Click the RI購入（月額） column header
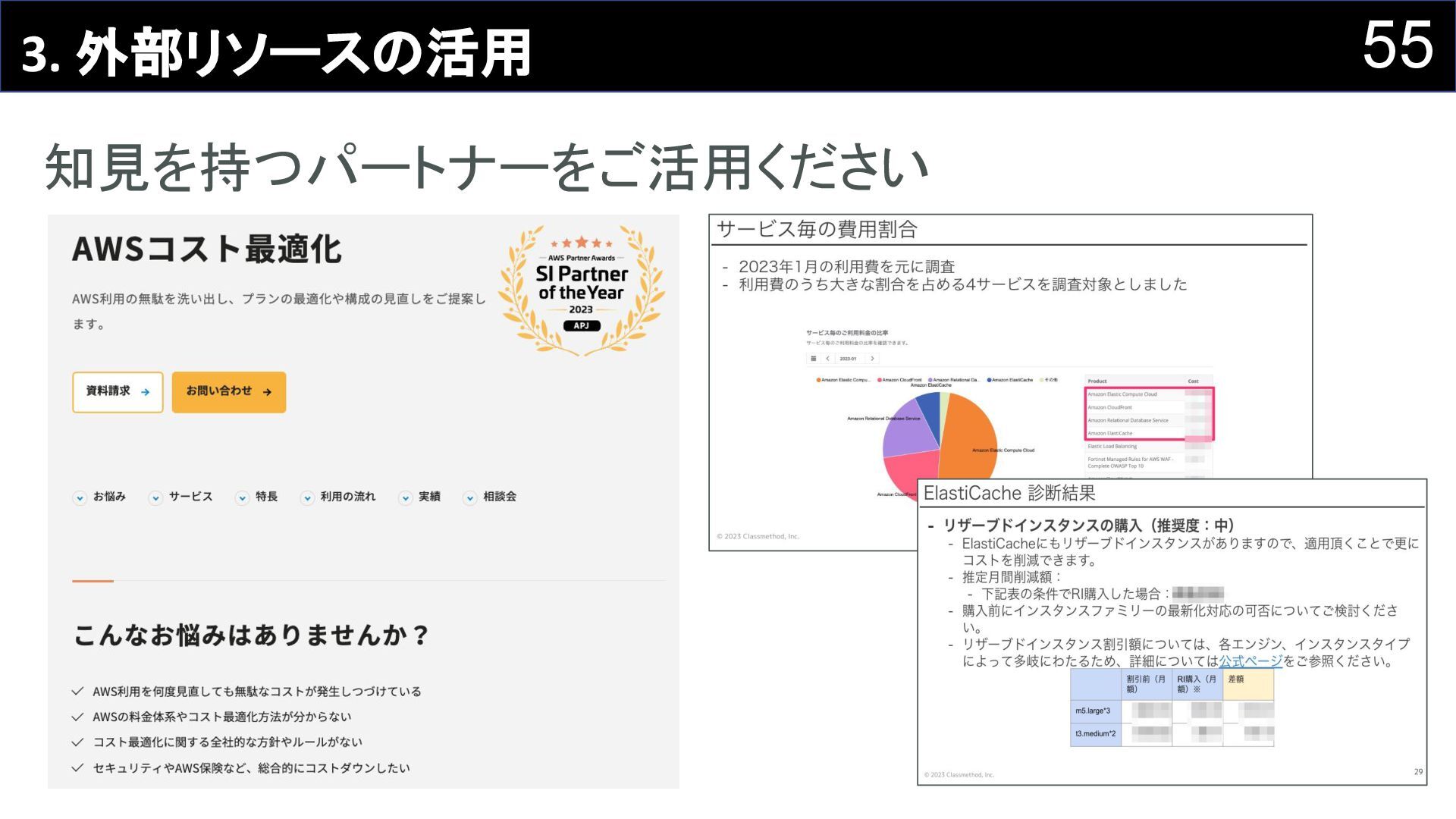The image size is (1456, 819). [1197, 684]
